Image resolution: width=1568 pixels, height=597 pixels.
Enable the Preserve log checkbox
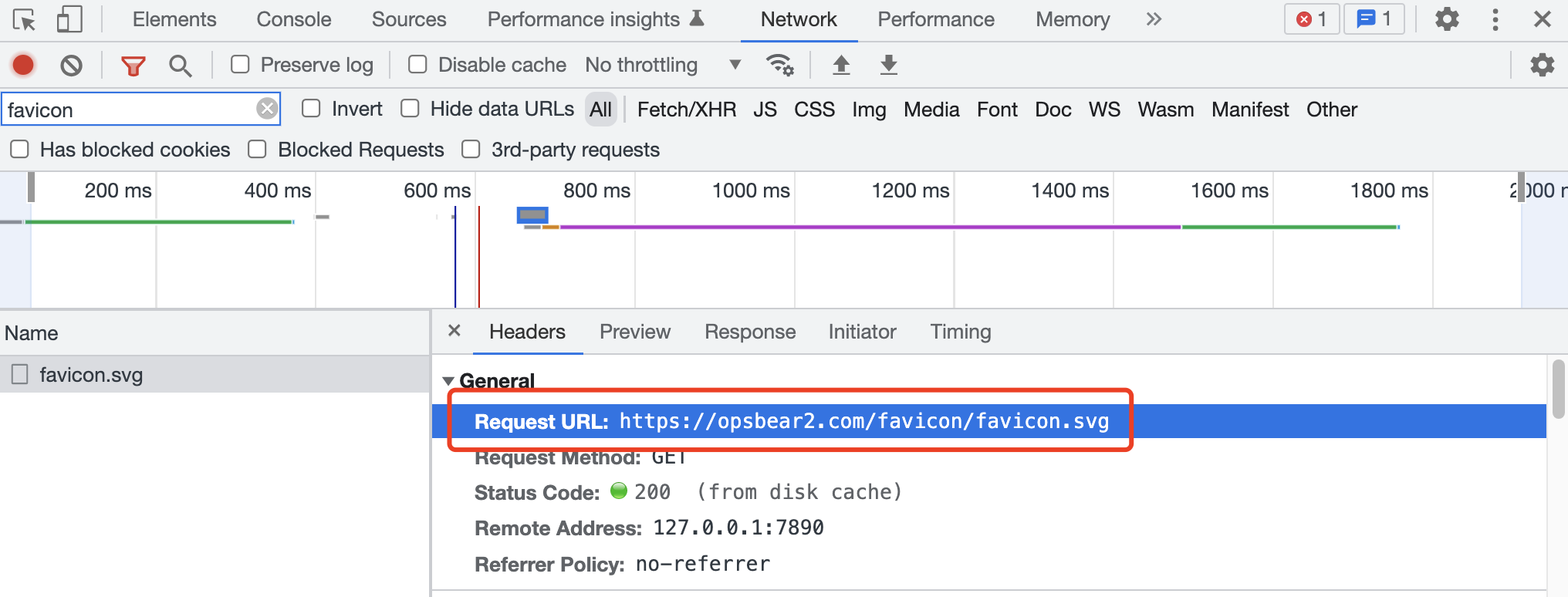pos(241,65)
